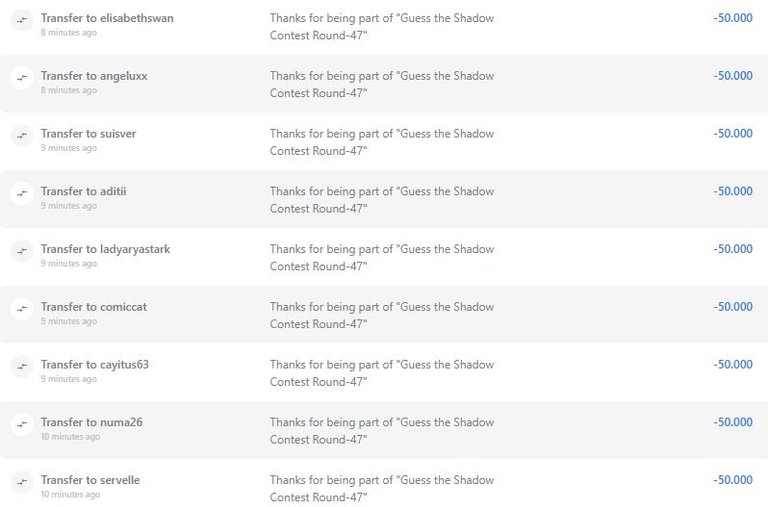The image size is (768, 507).
Task: Click transfer icon beside cayitus63 row
Action: coord(22,367)
